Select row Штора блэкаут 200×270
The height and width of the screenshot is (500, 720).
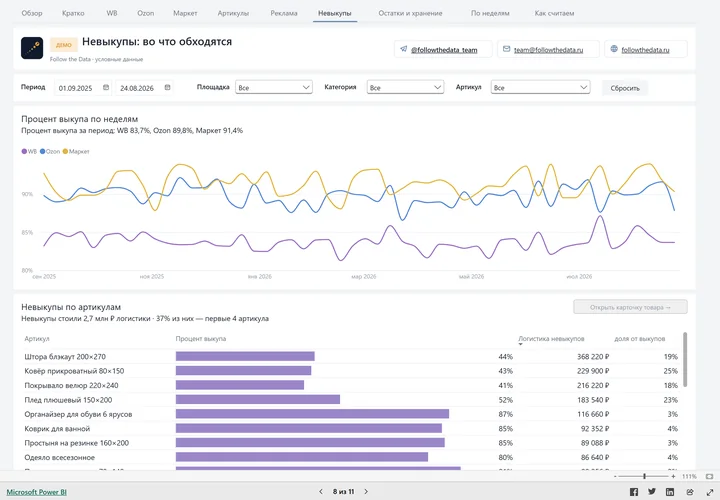(x=351, y=356)
